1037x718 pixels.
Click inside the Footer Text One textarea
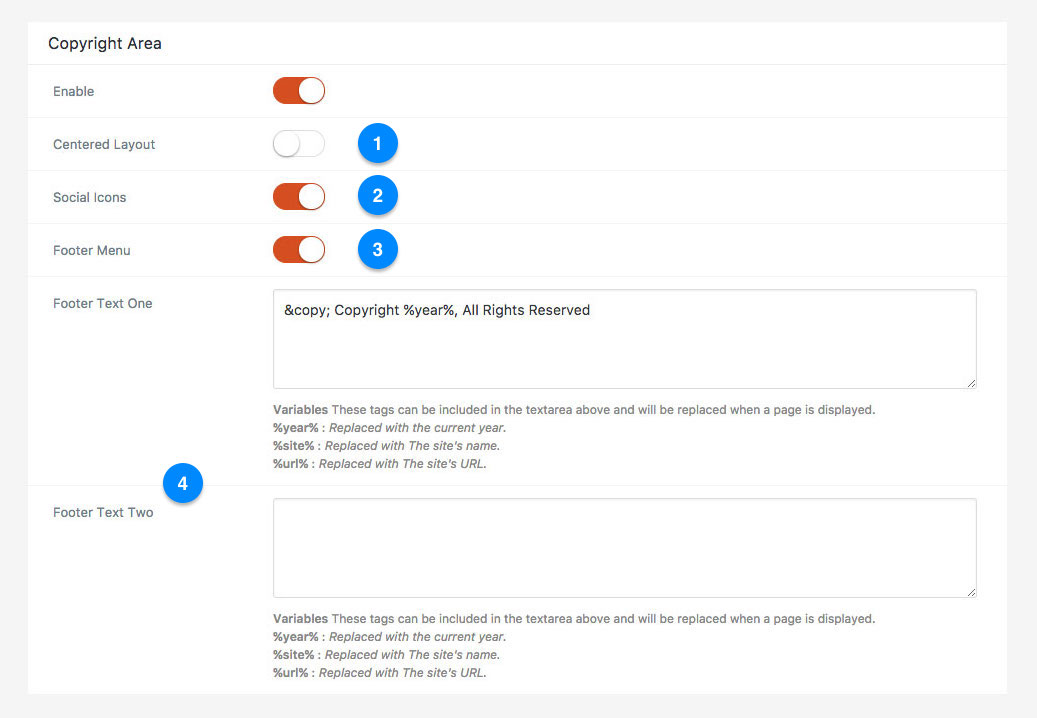624,339
